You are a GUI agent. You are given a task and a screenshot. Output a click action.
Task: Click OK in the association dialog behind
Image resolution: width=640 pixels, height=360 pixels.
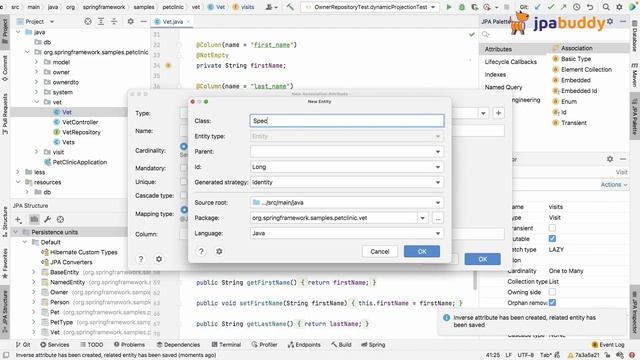482,259
